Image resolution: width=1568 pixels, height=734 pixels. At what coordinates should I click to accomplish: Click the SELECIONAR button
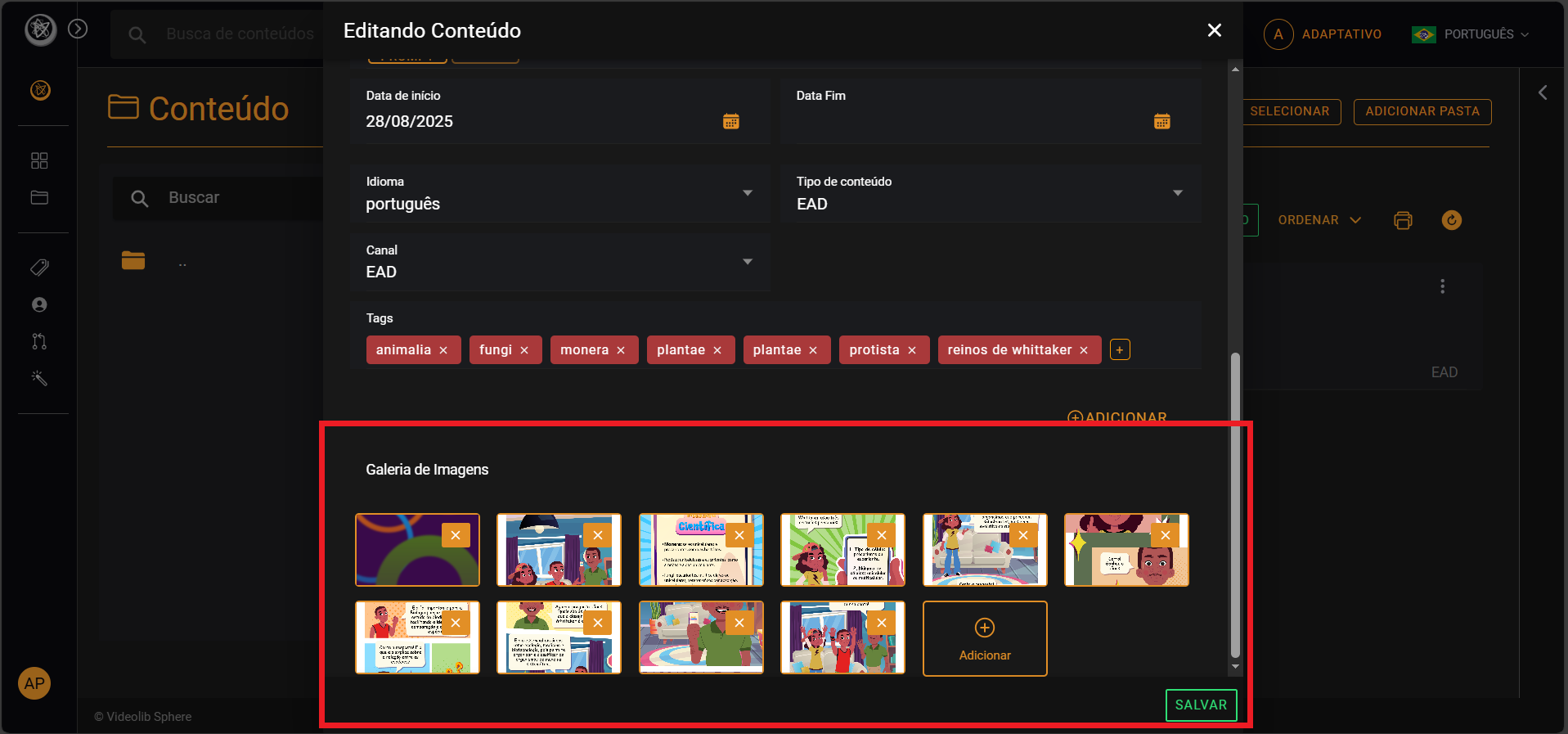(x=1290, y=111)
